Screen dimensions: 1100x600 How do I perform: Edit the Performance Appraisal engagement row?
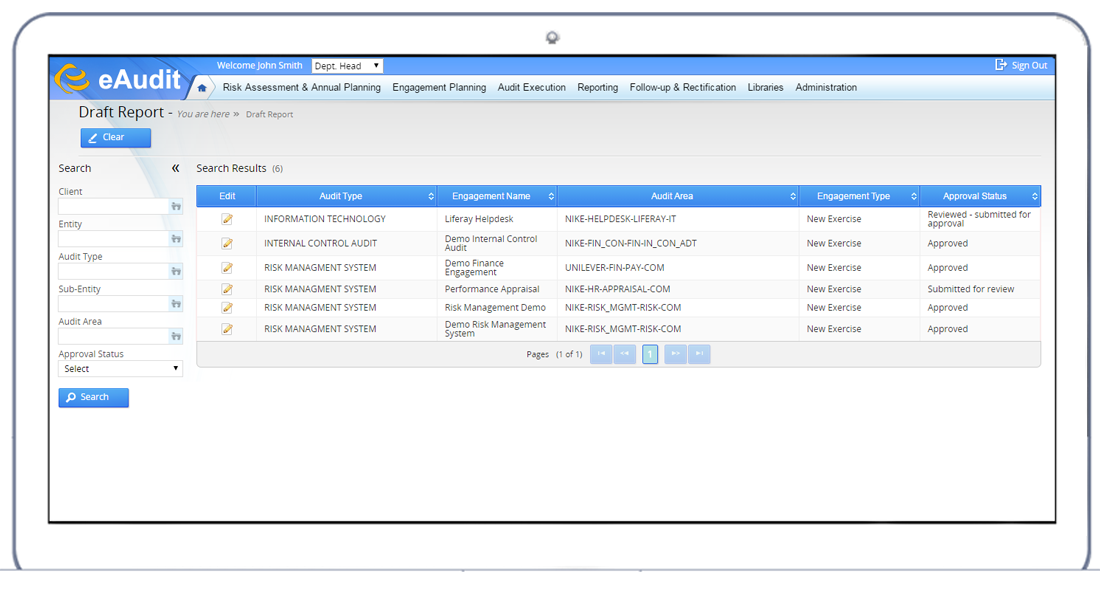[227, 289]
